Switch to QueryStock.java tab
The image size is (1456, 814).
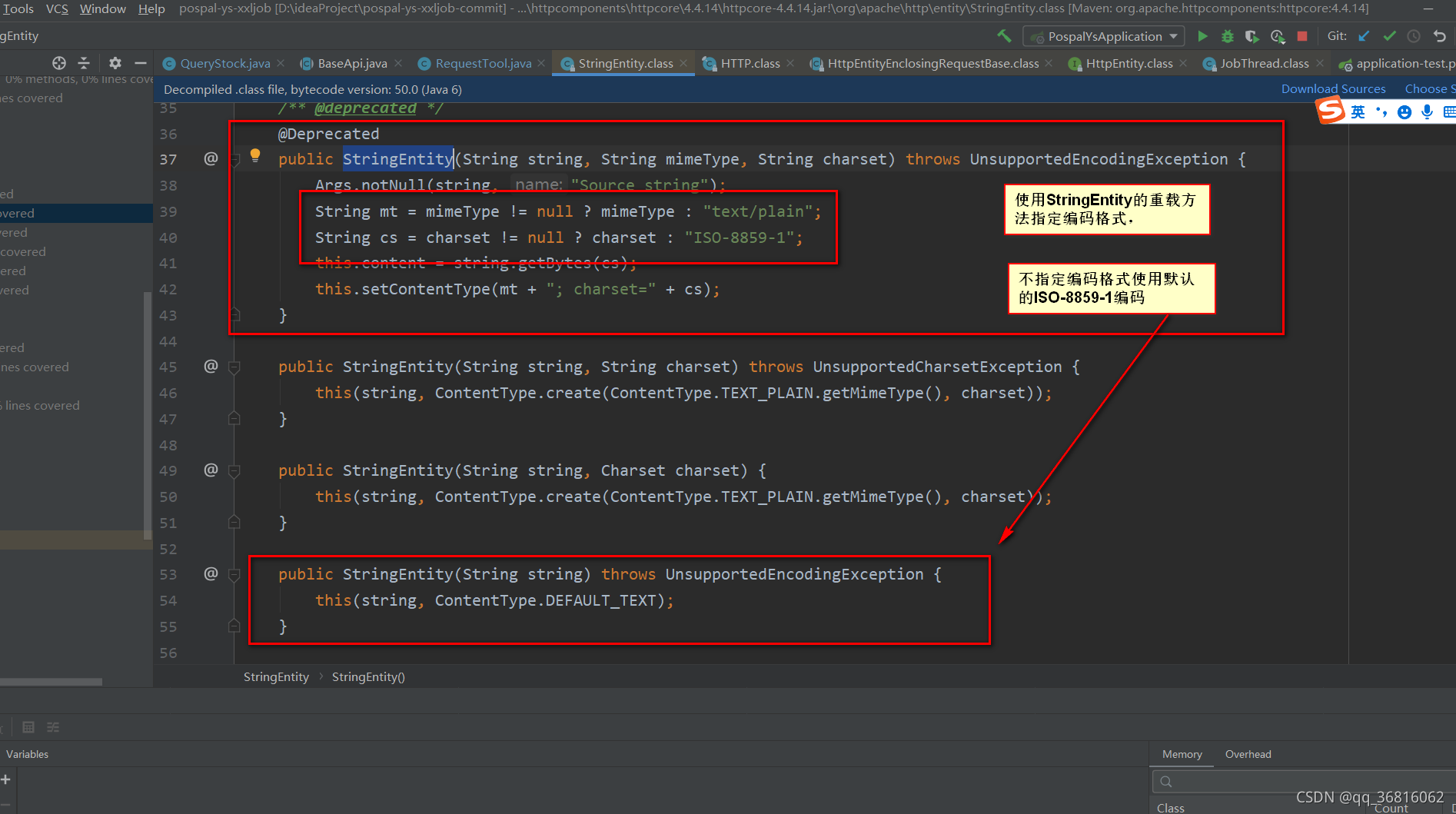tap(225, 63)
